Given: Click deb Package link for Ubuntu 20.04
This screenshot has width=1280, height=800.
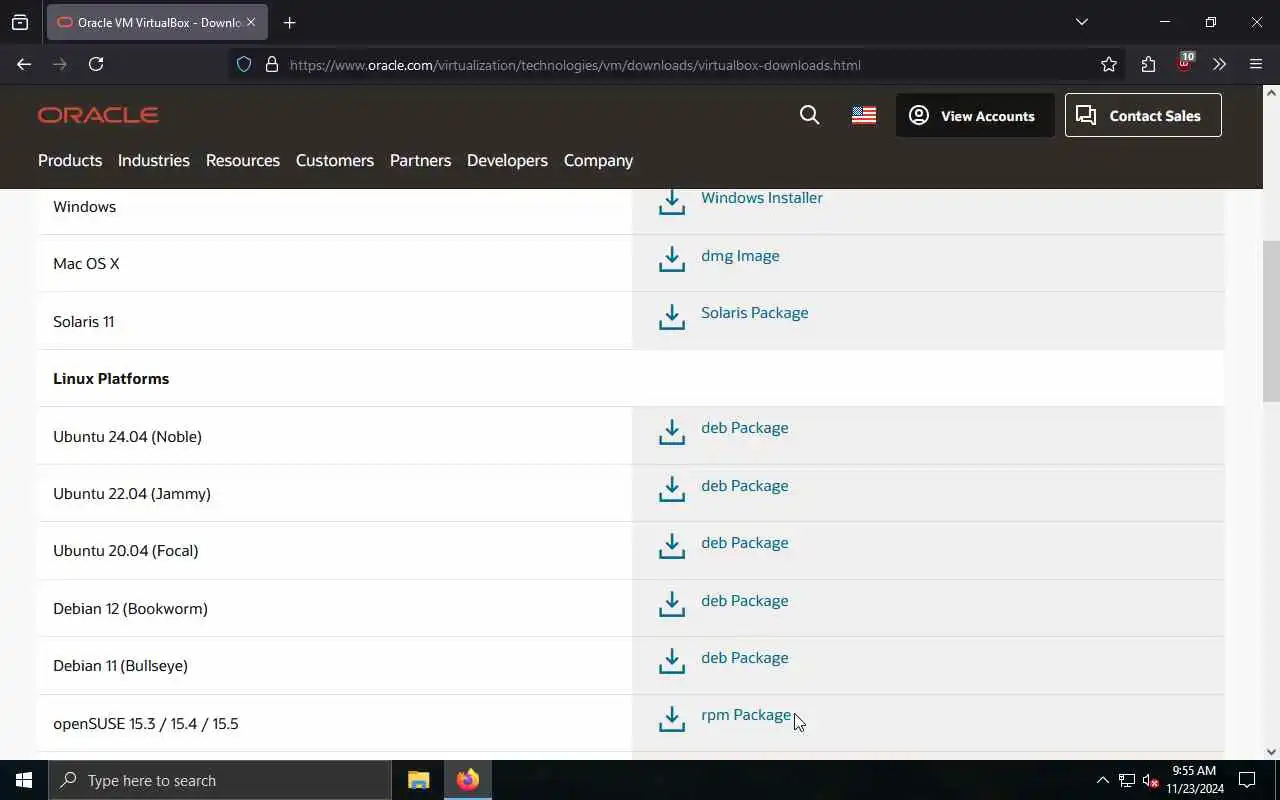Looking at the screenshot, I should tap(745, 543).
